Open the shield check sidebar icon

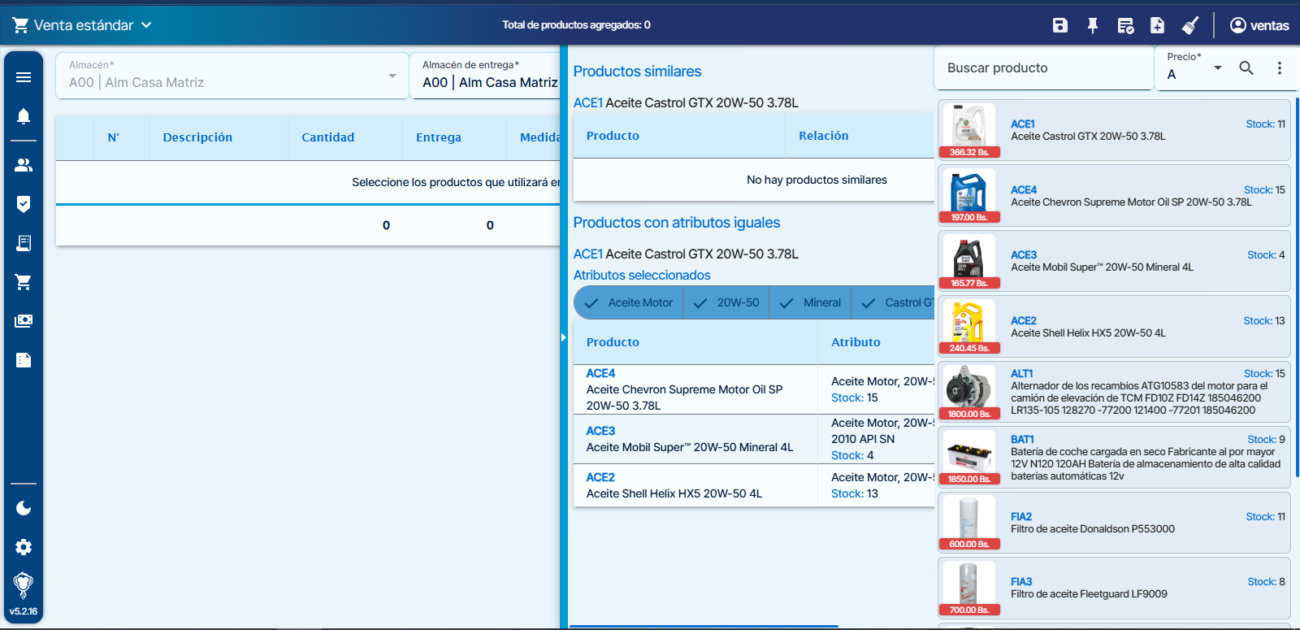point(23,204)
